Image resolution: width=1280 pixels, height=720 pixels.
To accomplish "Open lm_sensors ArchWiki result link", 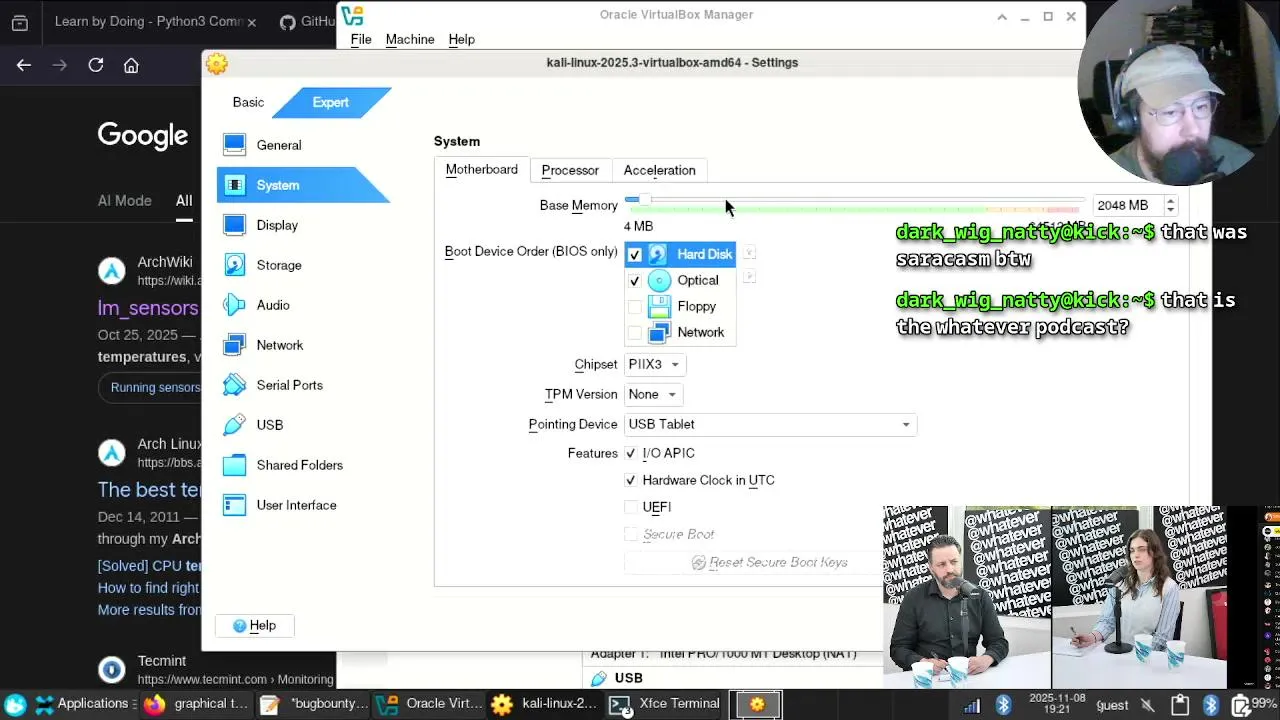I will point(148,308).
